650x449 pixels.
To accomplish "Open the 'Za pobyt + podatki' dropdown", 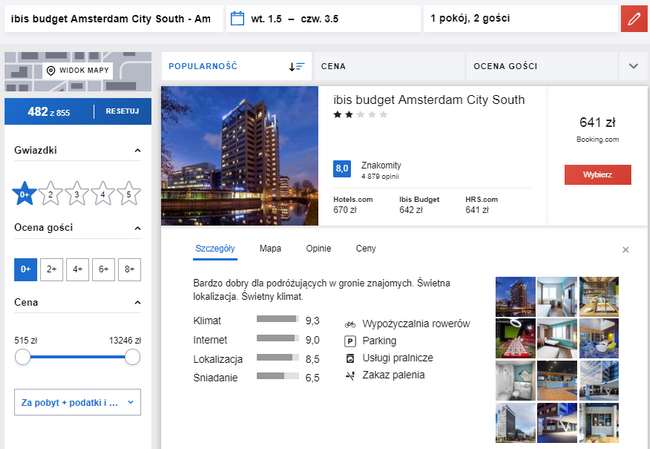I will (78, 402).
